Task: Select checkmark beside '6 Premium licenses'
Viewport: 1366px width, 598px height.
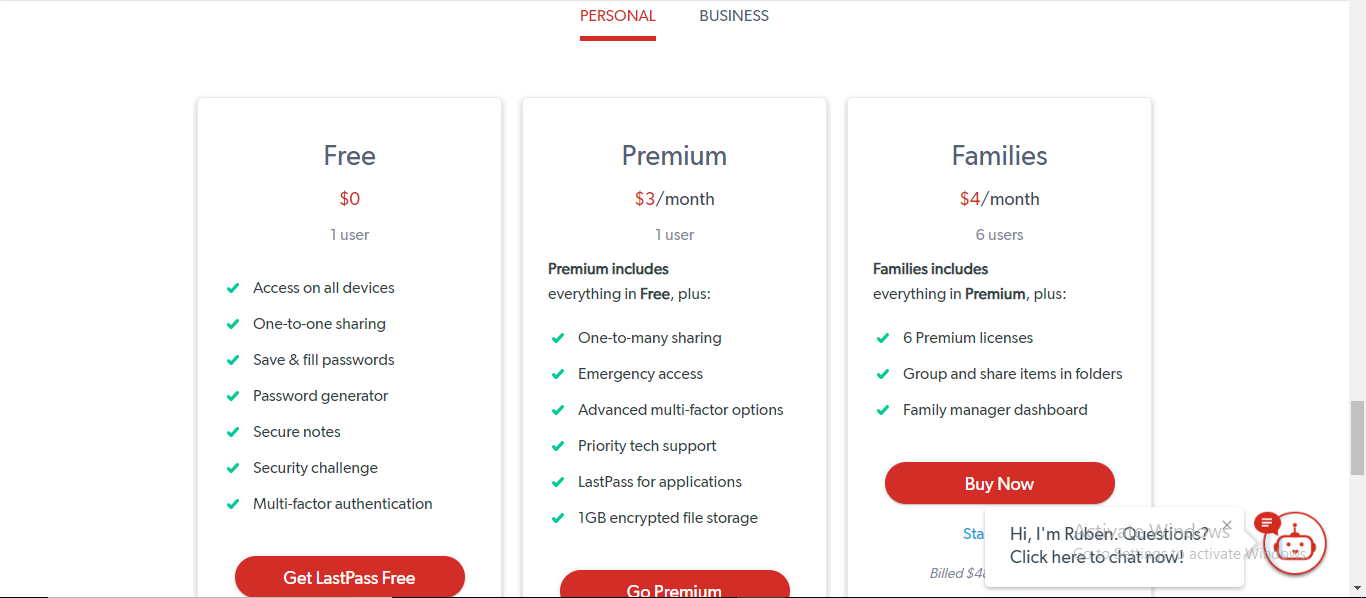Action: tap(883, 338)
